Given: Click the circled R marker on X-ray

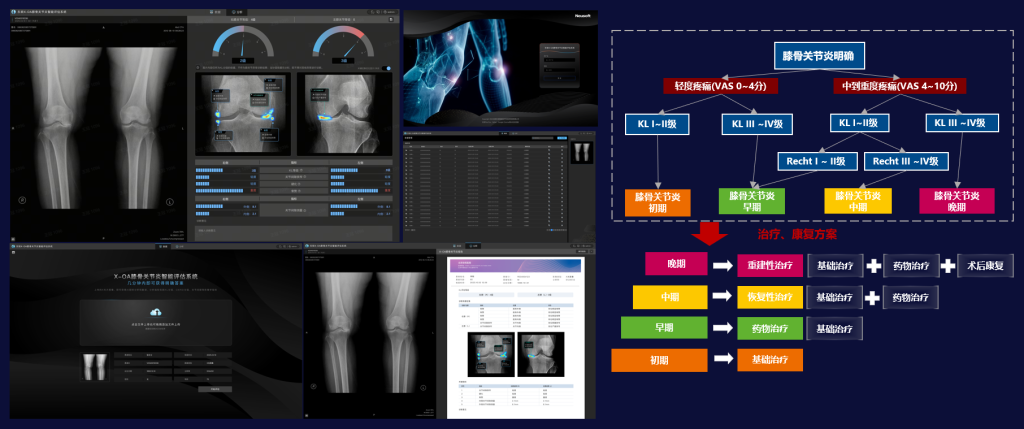Looking at the screenshot, I should [x=22, y=201].
